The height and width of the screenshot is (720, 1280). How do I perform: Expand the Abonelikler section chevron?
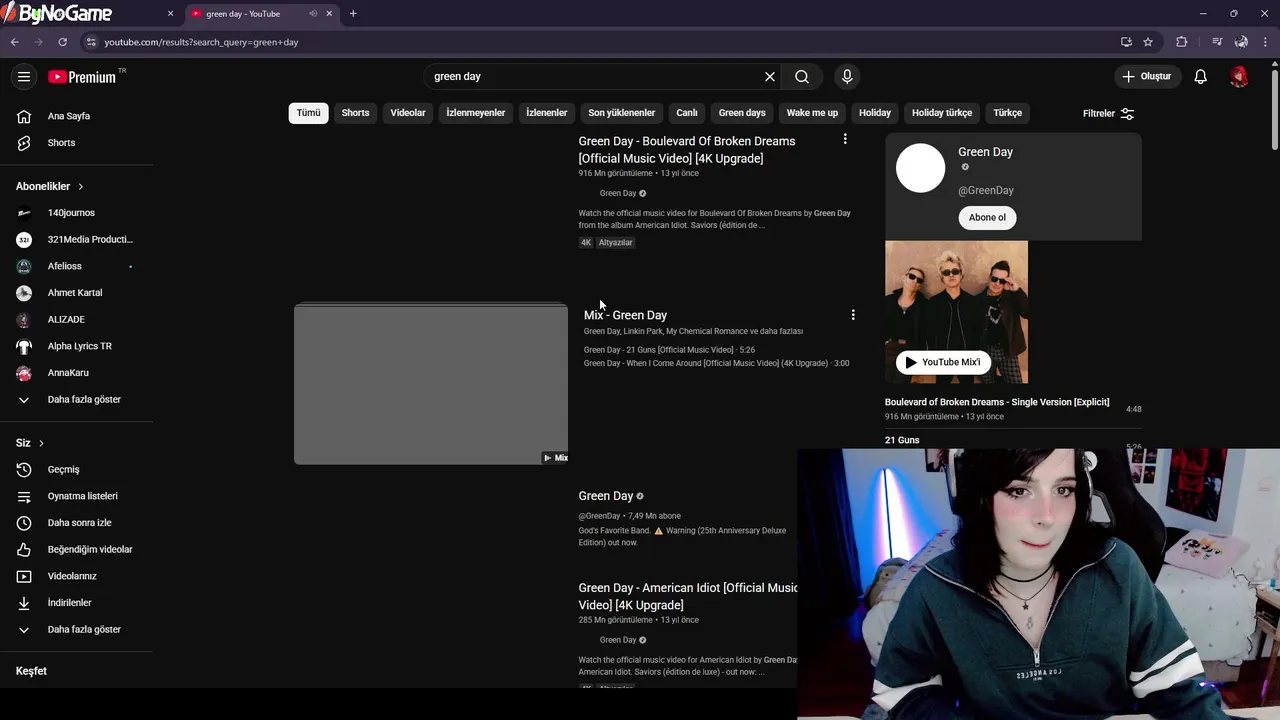pos(81,187)
